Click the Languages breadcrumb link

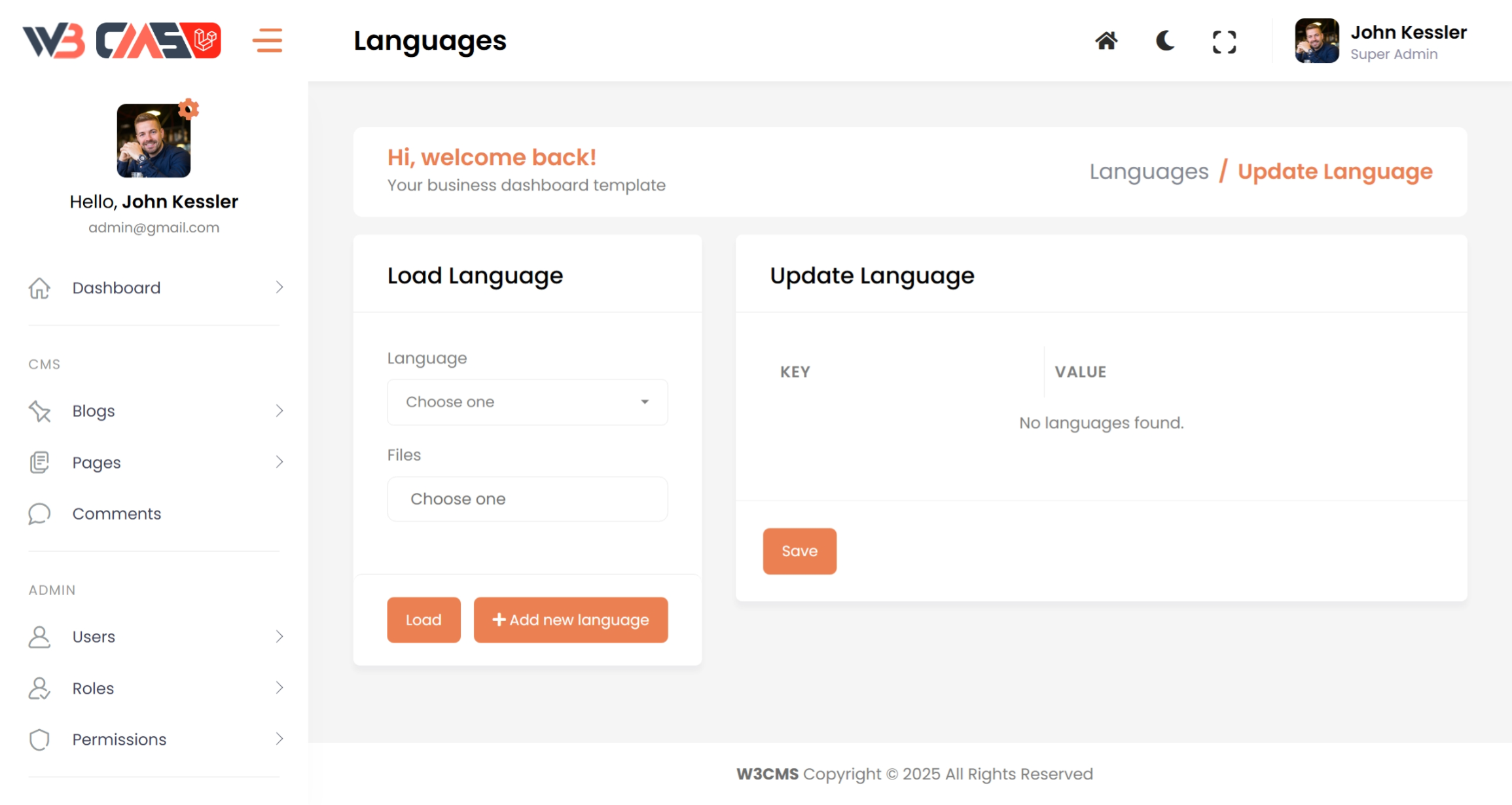coord(1149,171)
